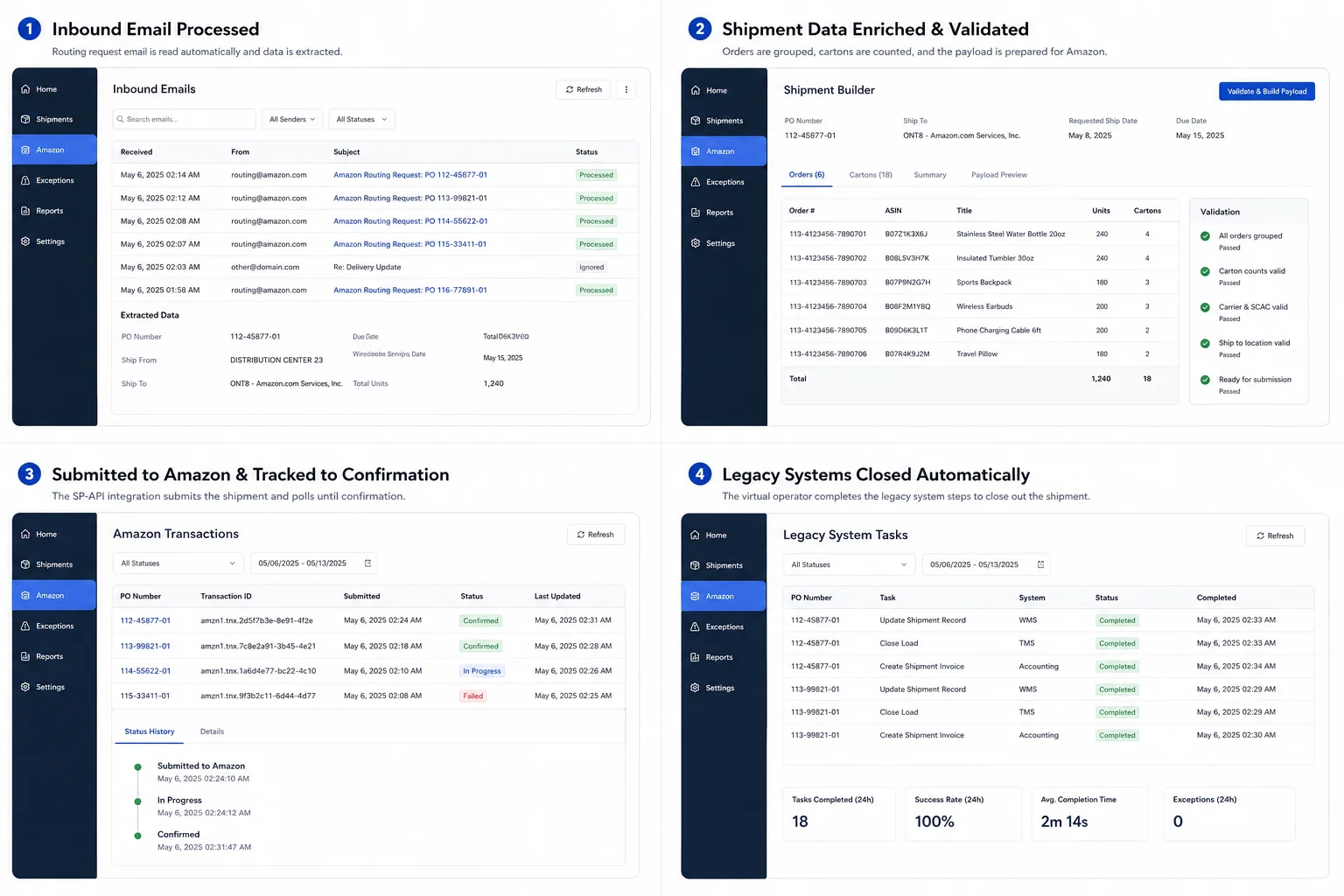This screenshot has width=1344, height=896.
Task: Click the Ignored status for Re: Delivery Update
Action: 591,267
